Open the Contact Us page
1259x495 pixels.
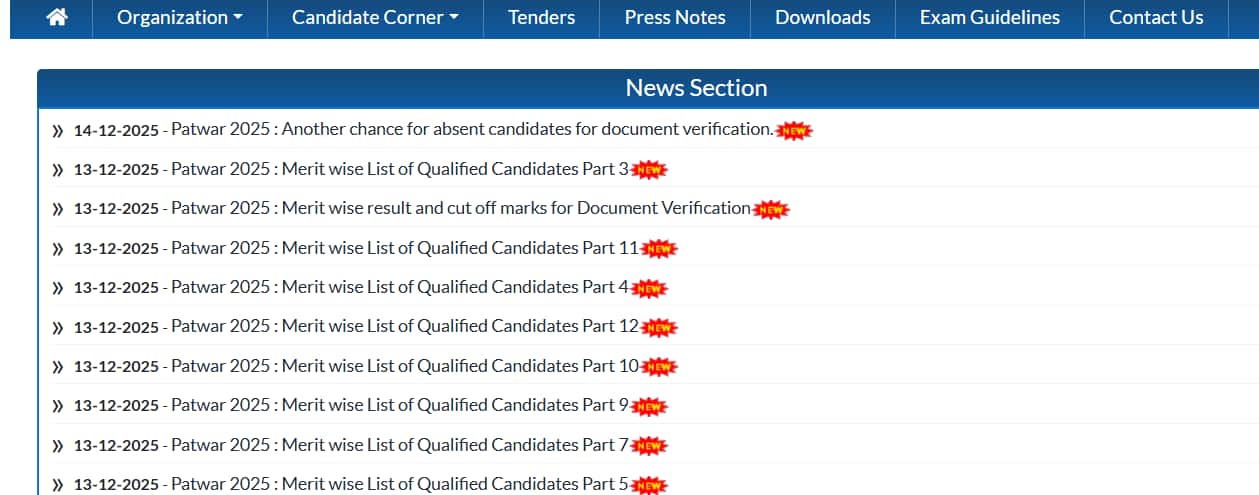[x=1156, y=17]
